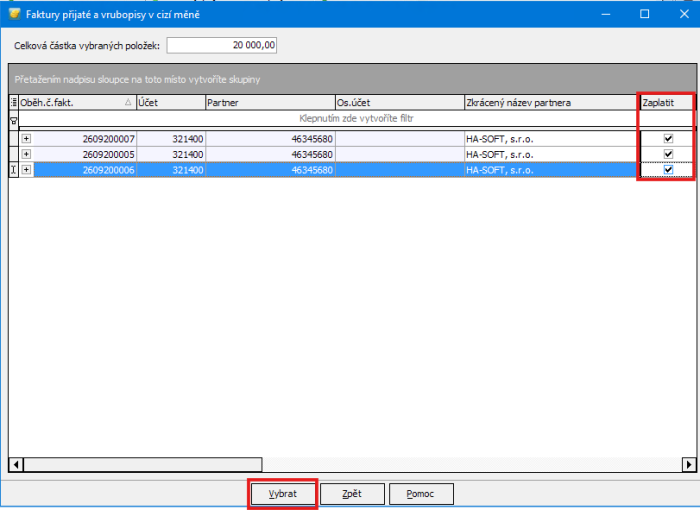This screenshot has height=510, width=700.
Task: Click the window title bar app icon
Action: (13, 13)
